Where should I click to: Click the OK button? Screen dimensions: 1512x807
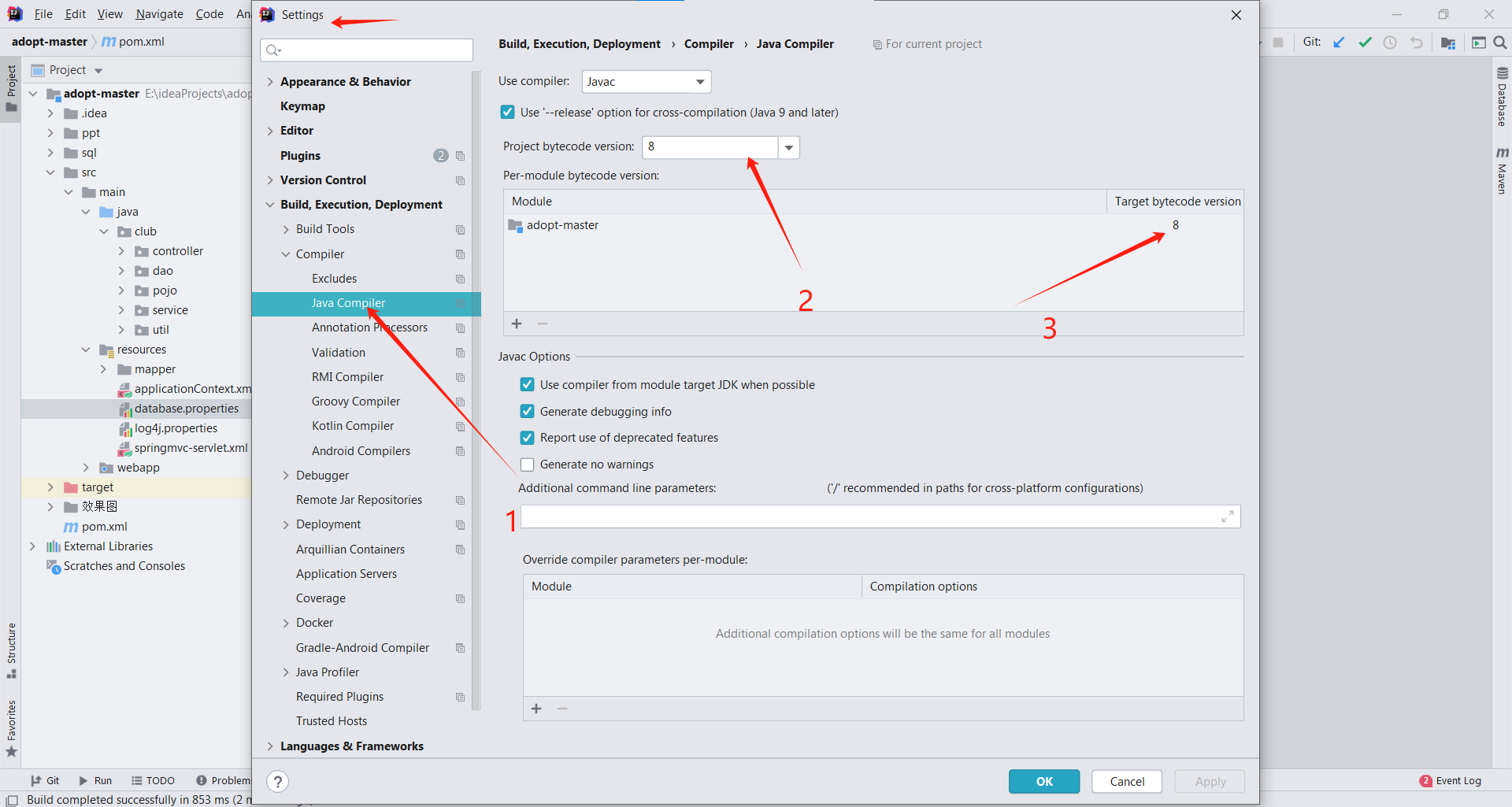pyautogui.click(x=1044, y=781)
